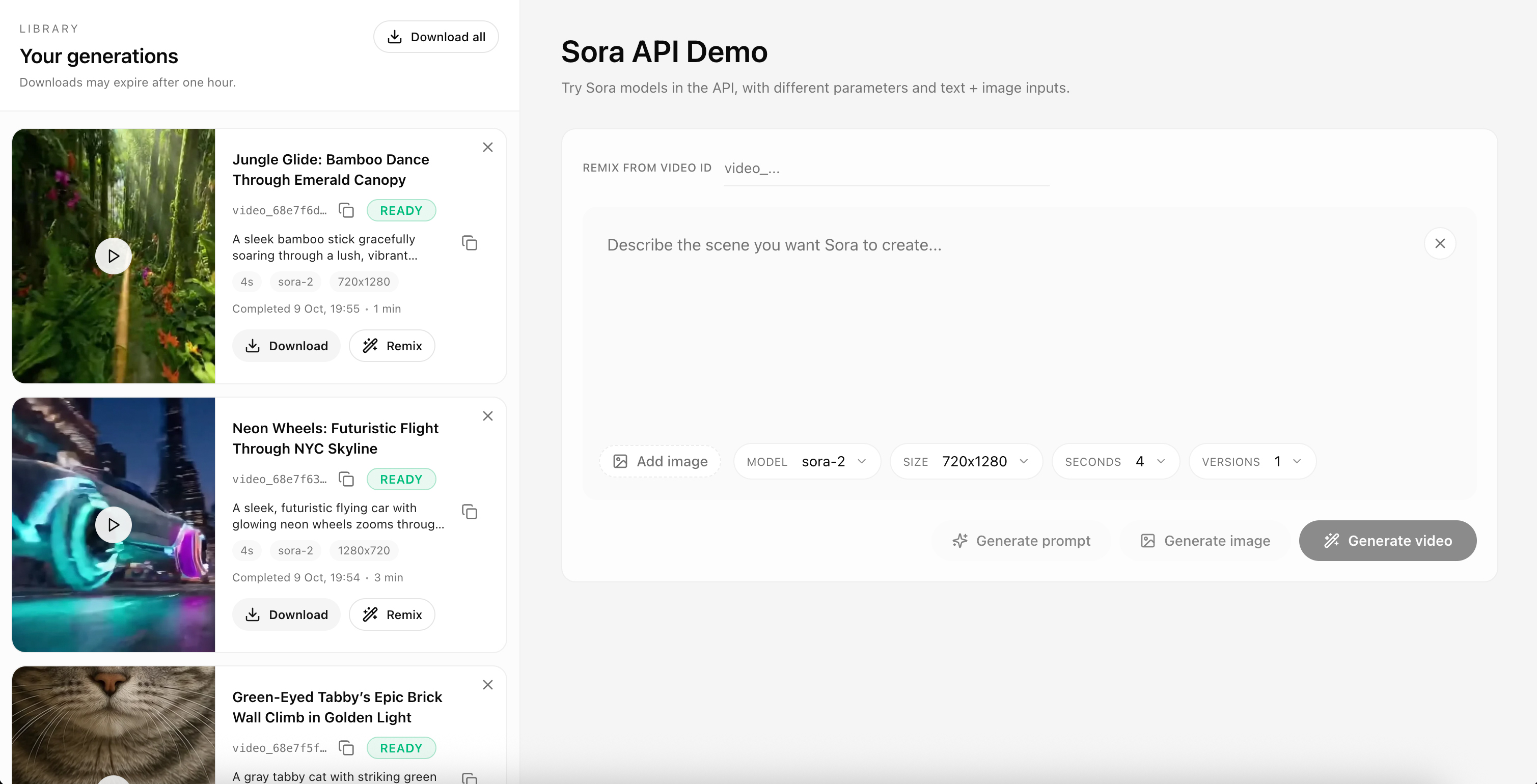Copy the flying car prompt text

(x=470, y=512)
